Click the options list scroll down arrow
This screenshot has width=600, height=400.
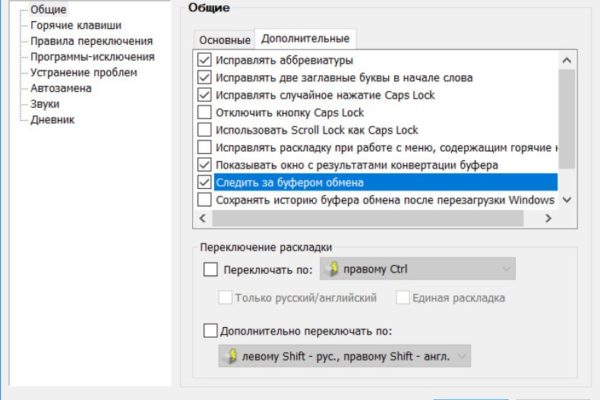(568, 200)
